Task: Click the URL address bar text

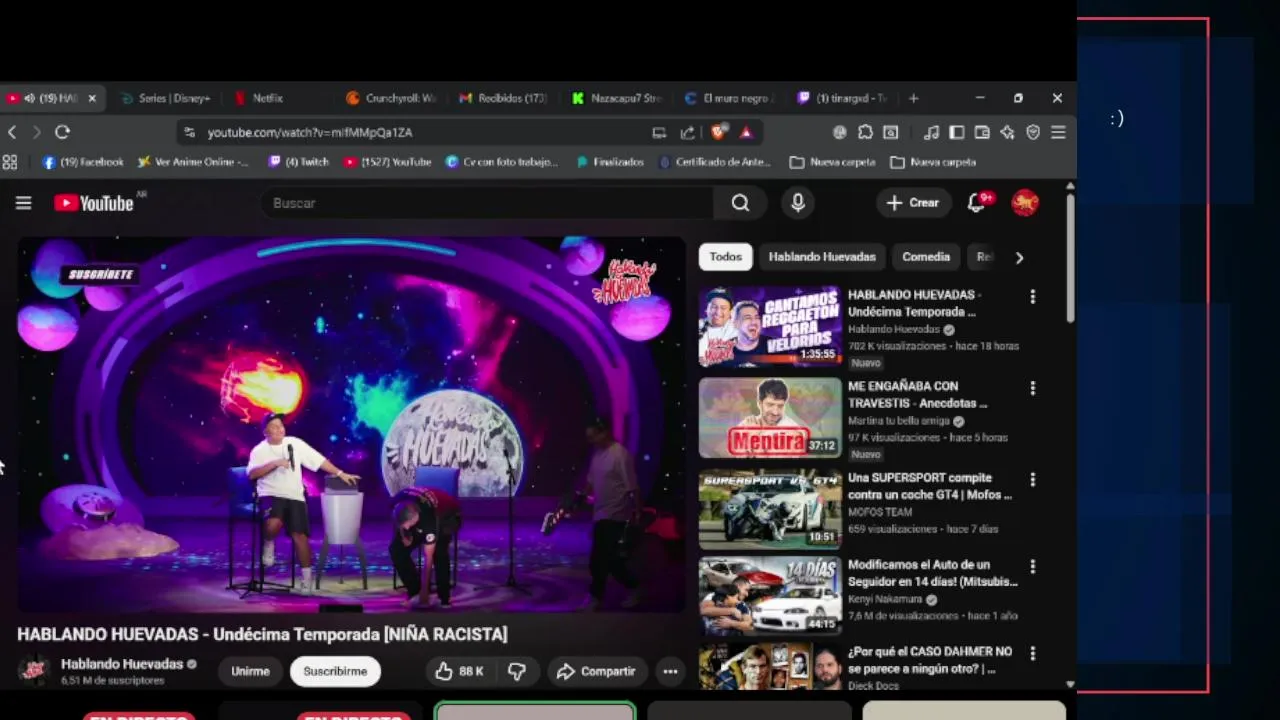Action: click(x=310, y=132)
